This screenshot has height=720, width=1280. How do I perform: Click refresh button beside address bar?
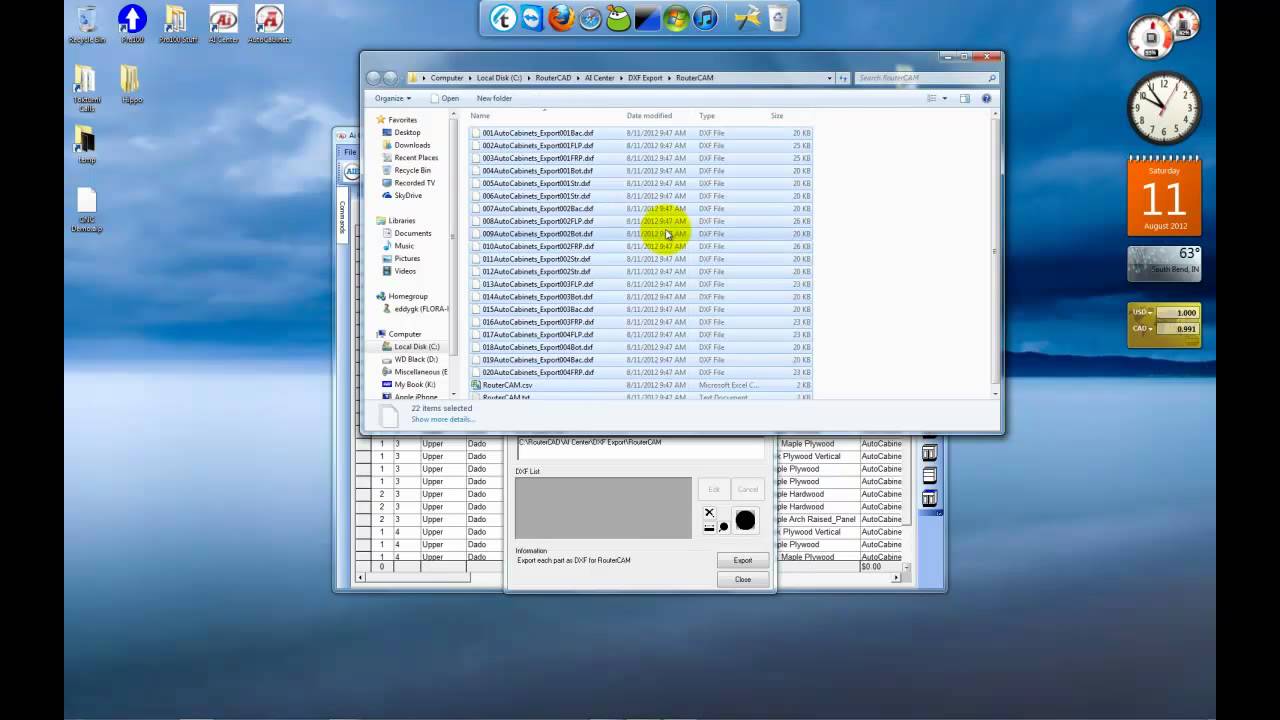pos(843,77)
